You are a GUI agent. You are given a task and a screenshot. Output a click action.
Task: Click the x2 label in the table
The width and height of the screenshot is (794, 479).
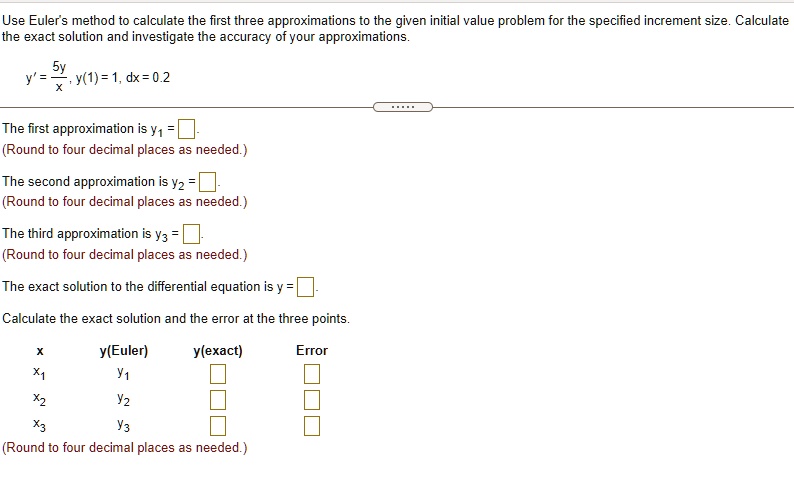(39, 400)
